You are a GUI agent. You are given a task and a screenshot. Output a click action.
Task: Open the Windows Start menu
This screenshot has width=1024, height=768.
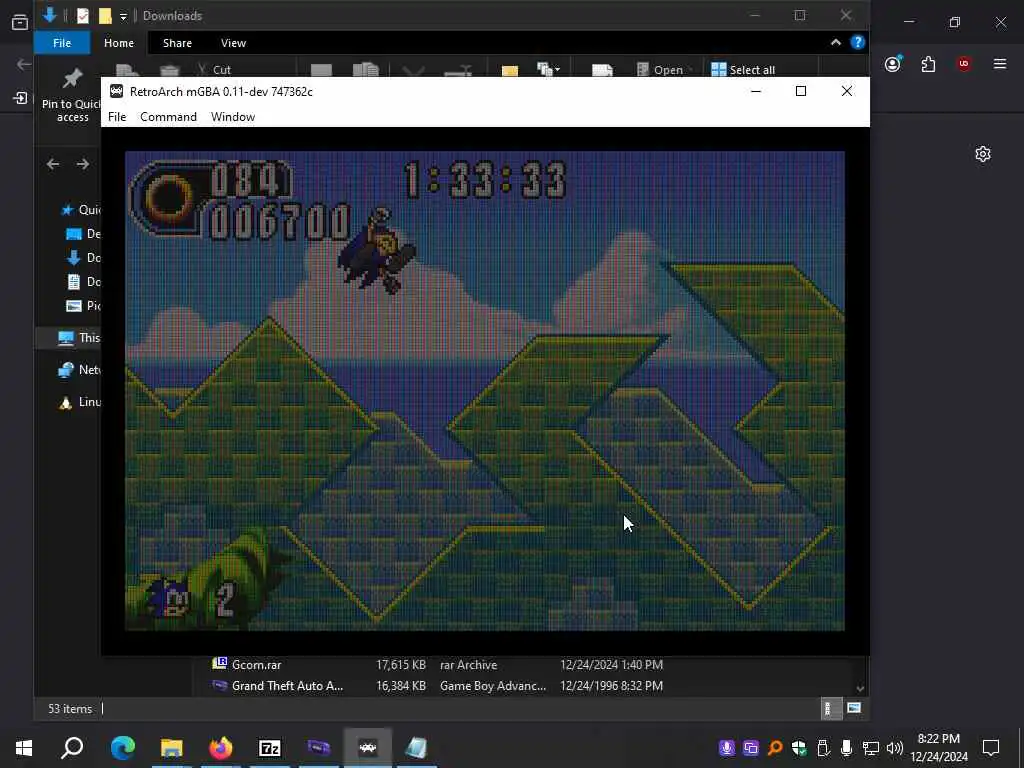[24, 748]
